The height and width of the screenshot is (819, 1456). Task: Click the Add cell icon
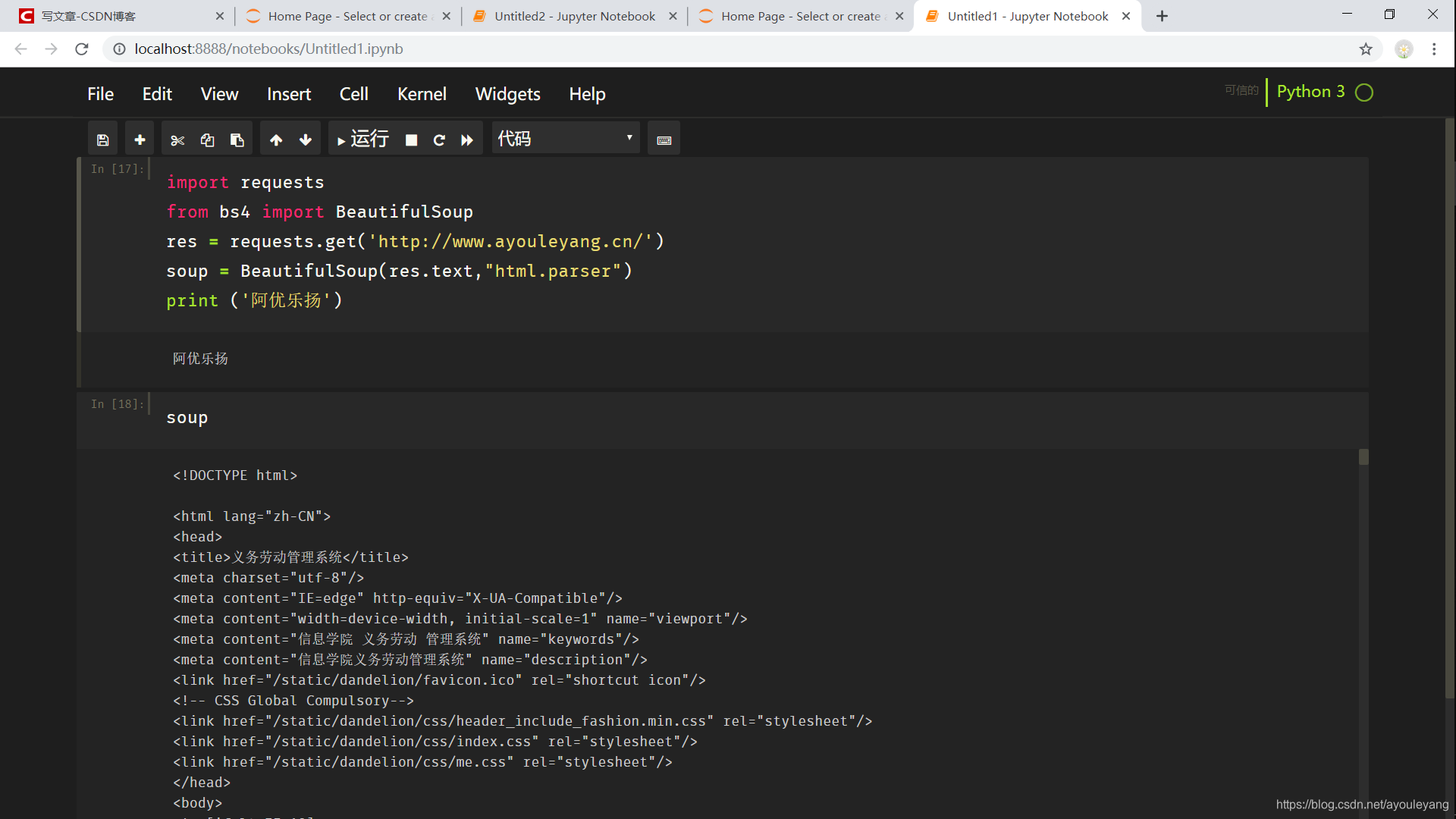click(140, 140)
